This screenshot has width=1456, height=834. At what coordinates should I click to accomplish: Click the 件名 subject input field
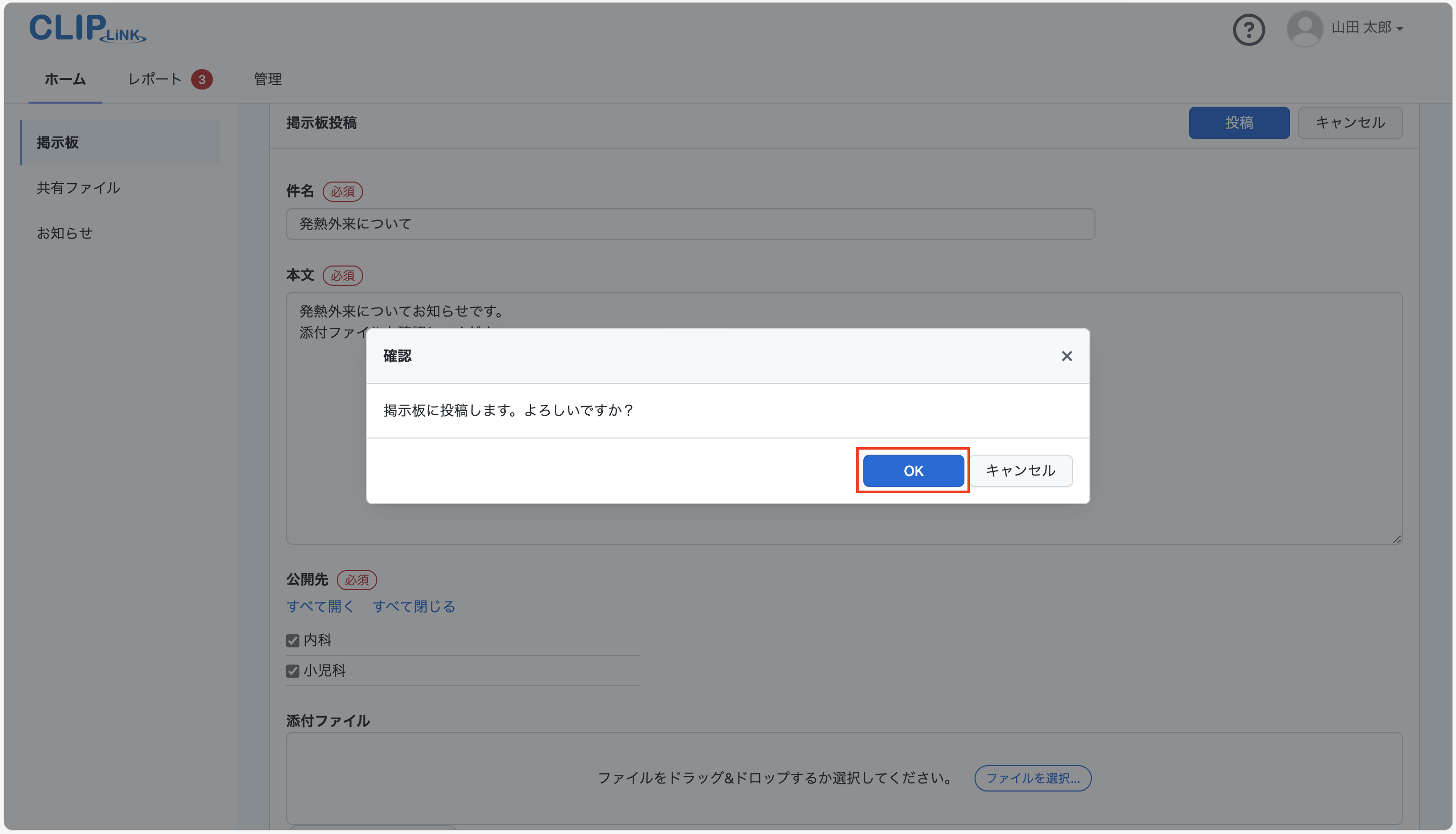pos(690,224)
